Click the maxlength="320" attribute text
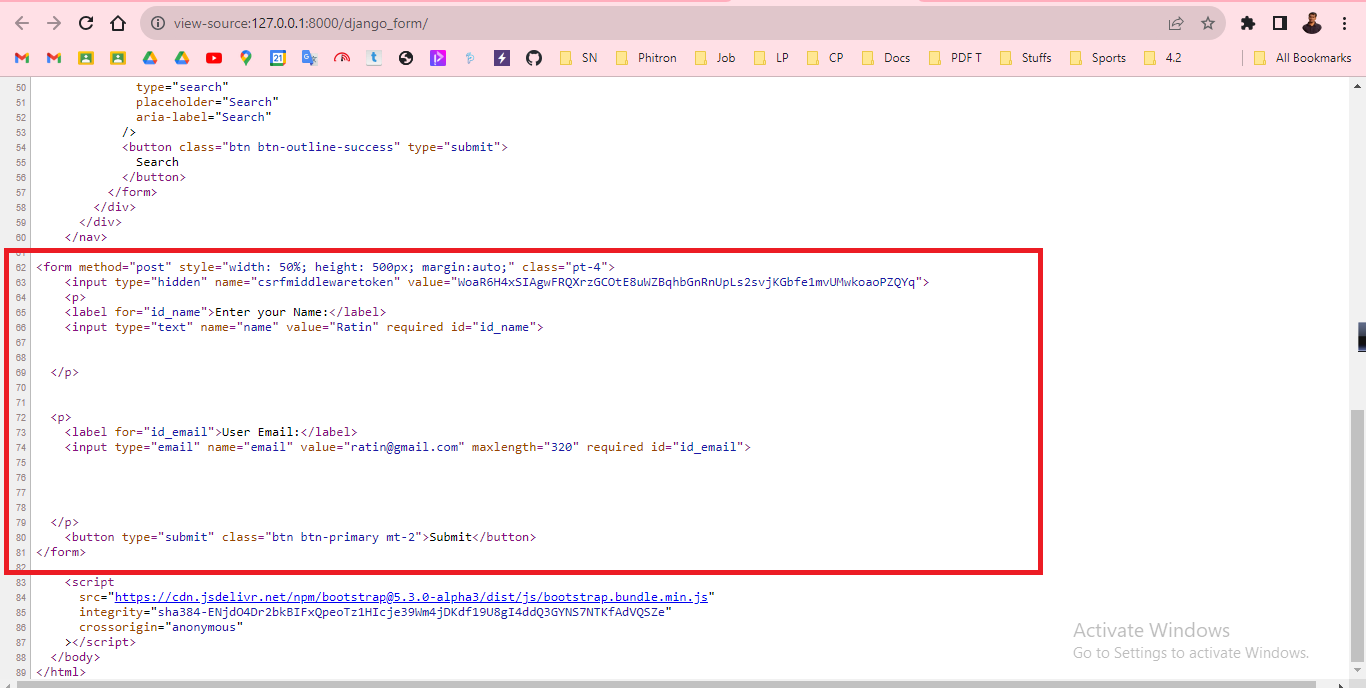This screenshot has height=688, width=1366. coord(526,447)
